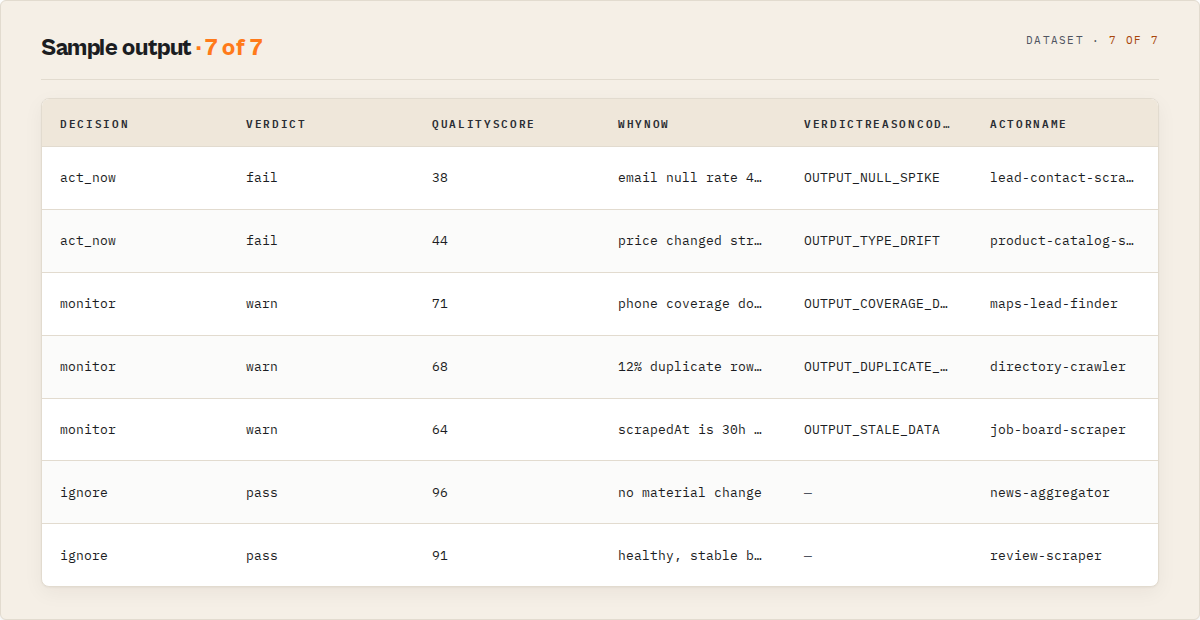Click the 'email null rate 4…' cell
The image size is (1200, 620).
click(691, 178)
